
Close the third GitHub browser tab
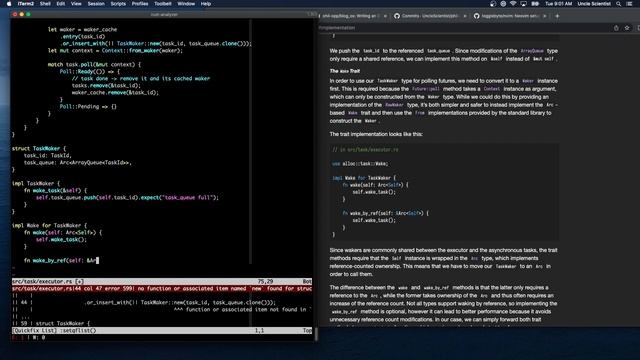click(544, 16)
